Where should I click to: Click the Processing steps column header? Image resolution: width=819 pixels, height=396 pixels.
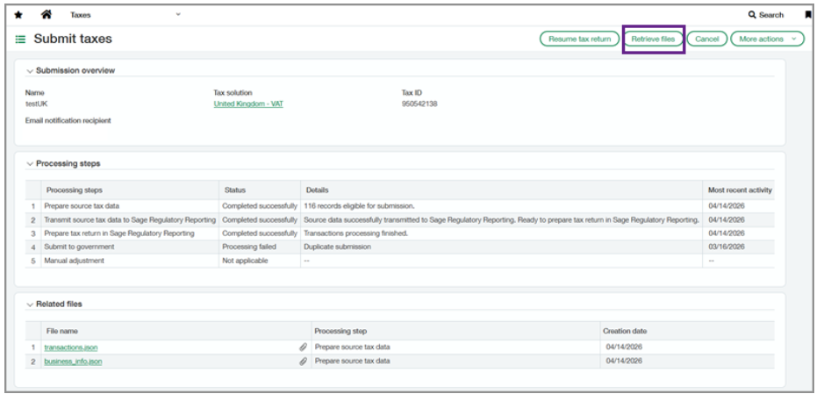point(130,190)
